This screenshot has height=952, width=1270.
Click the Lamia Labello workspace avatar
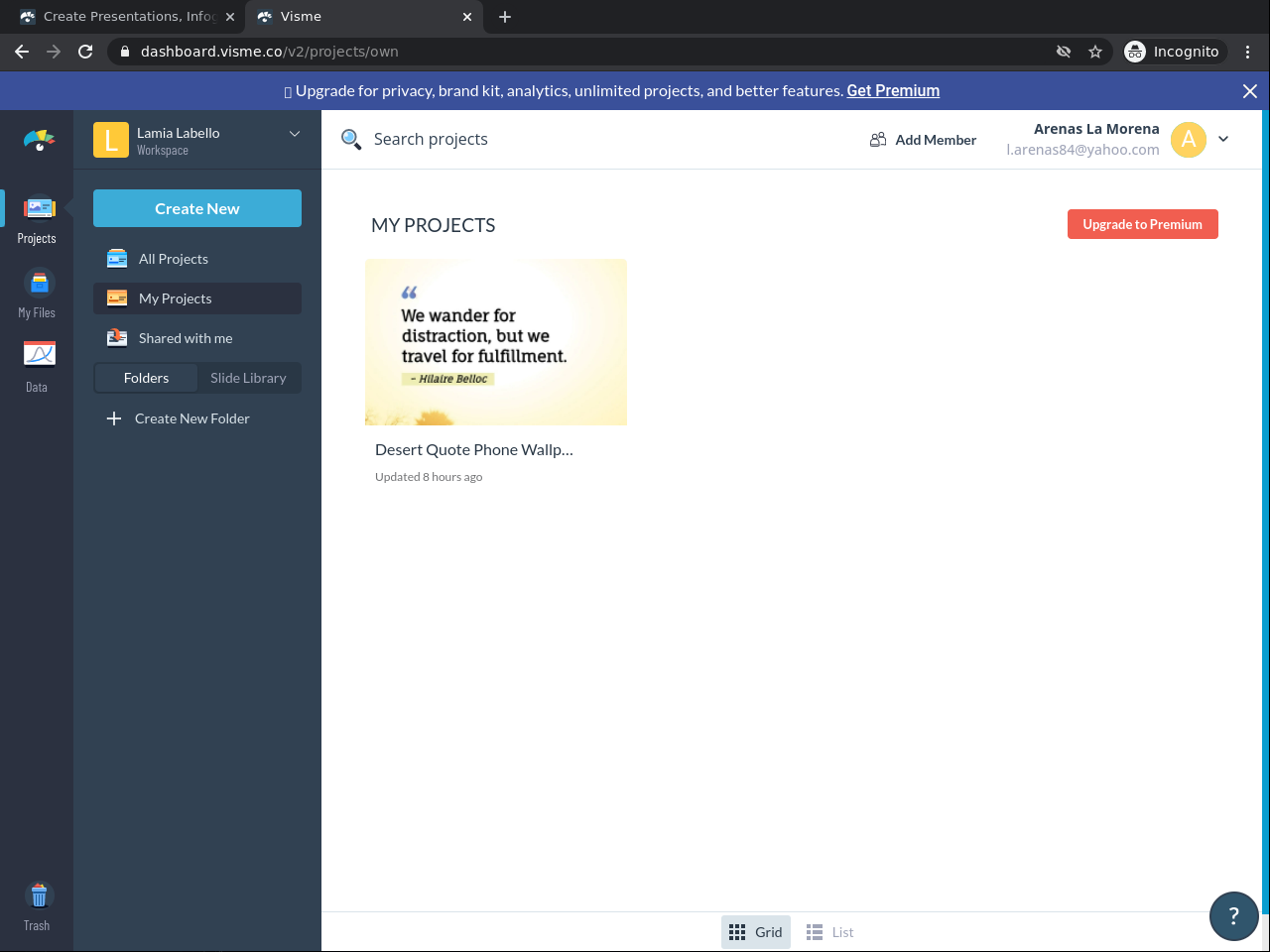click(x=111, y=140)
